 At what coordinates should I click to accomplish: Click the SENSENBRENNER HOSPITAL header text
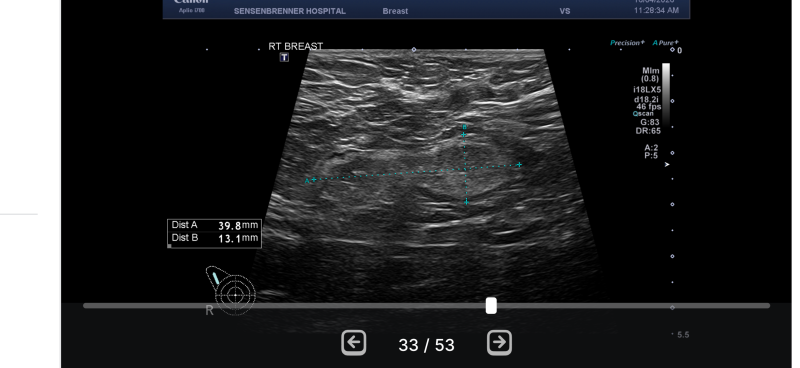tap(289, 11)
